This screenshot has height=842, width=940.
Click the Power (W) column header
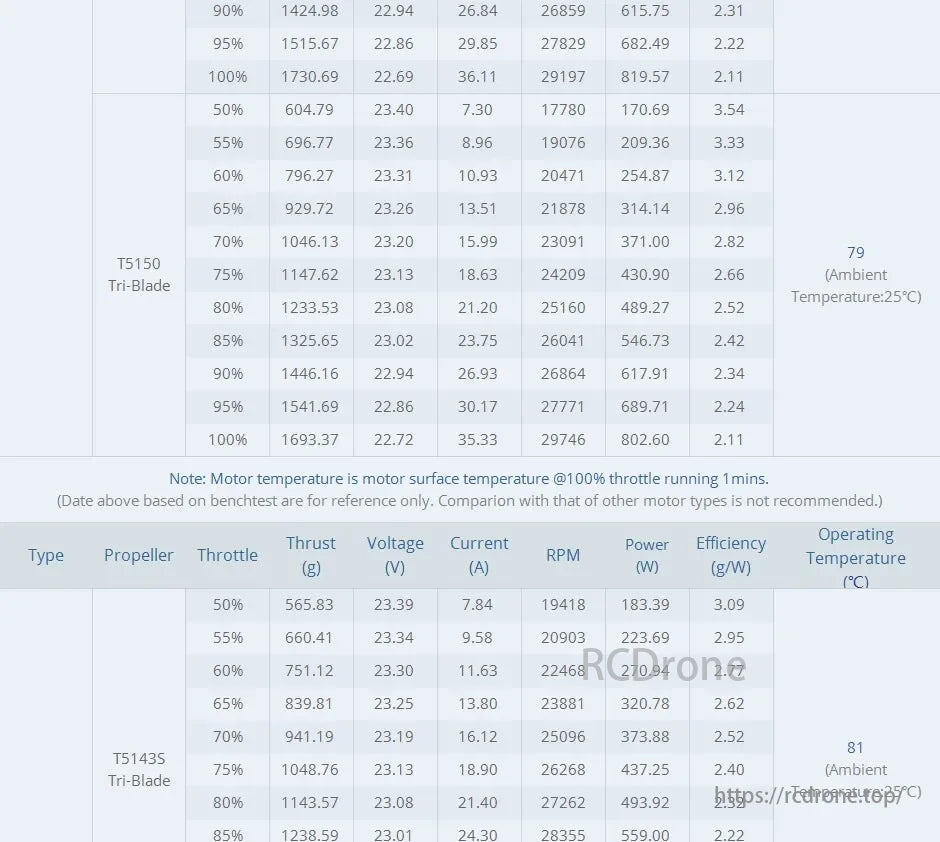(x=647, y=555)
